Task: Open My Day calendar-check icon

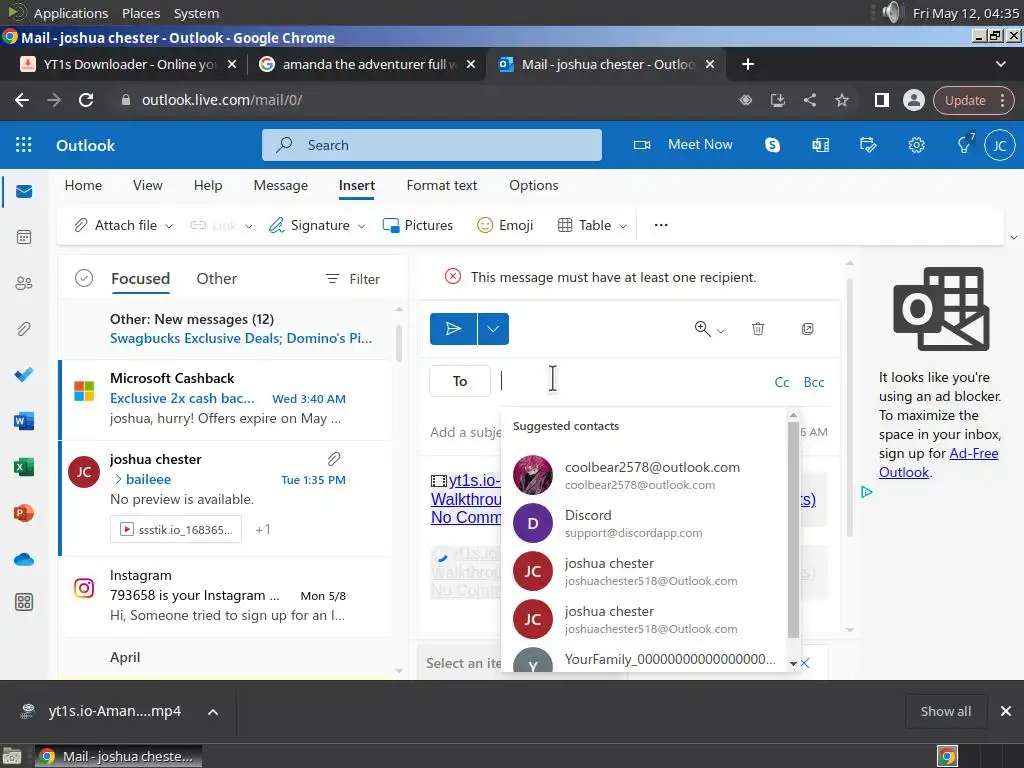Action: pyautogui.click(x=868, y=145)
